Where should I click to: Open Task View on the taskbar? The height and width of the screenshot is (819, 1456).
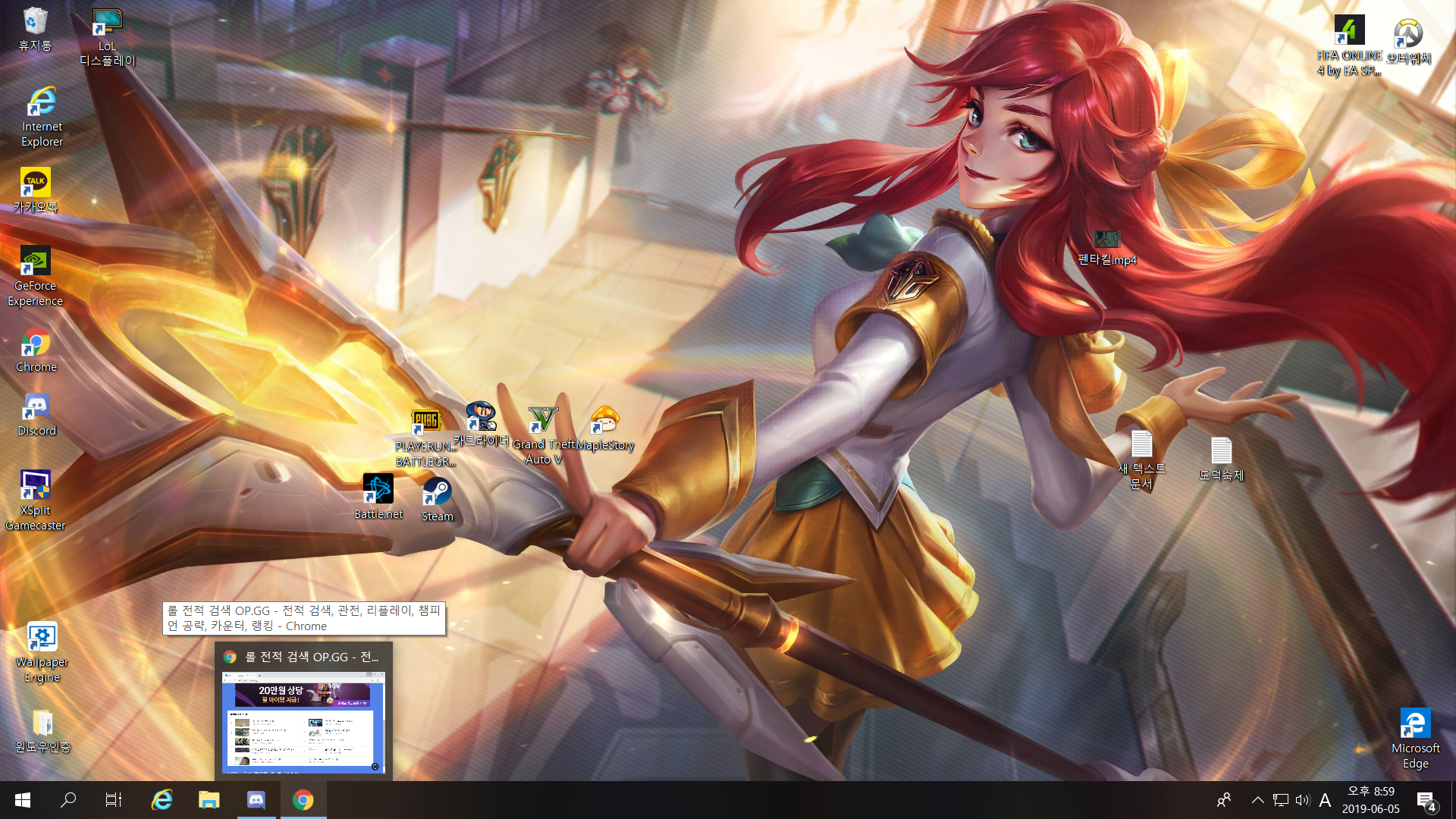114,800
